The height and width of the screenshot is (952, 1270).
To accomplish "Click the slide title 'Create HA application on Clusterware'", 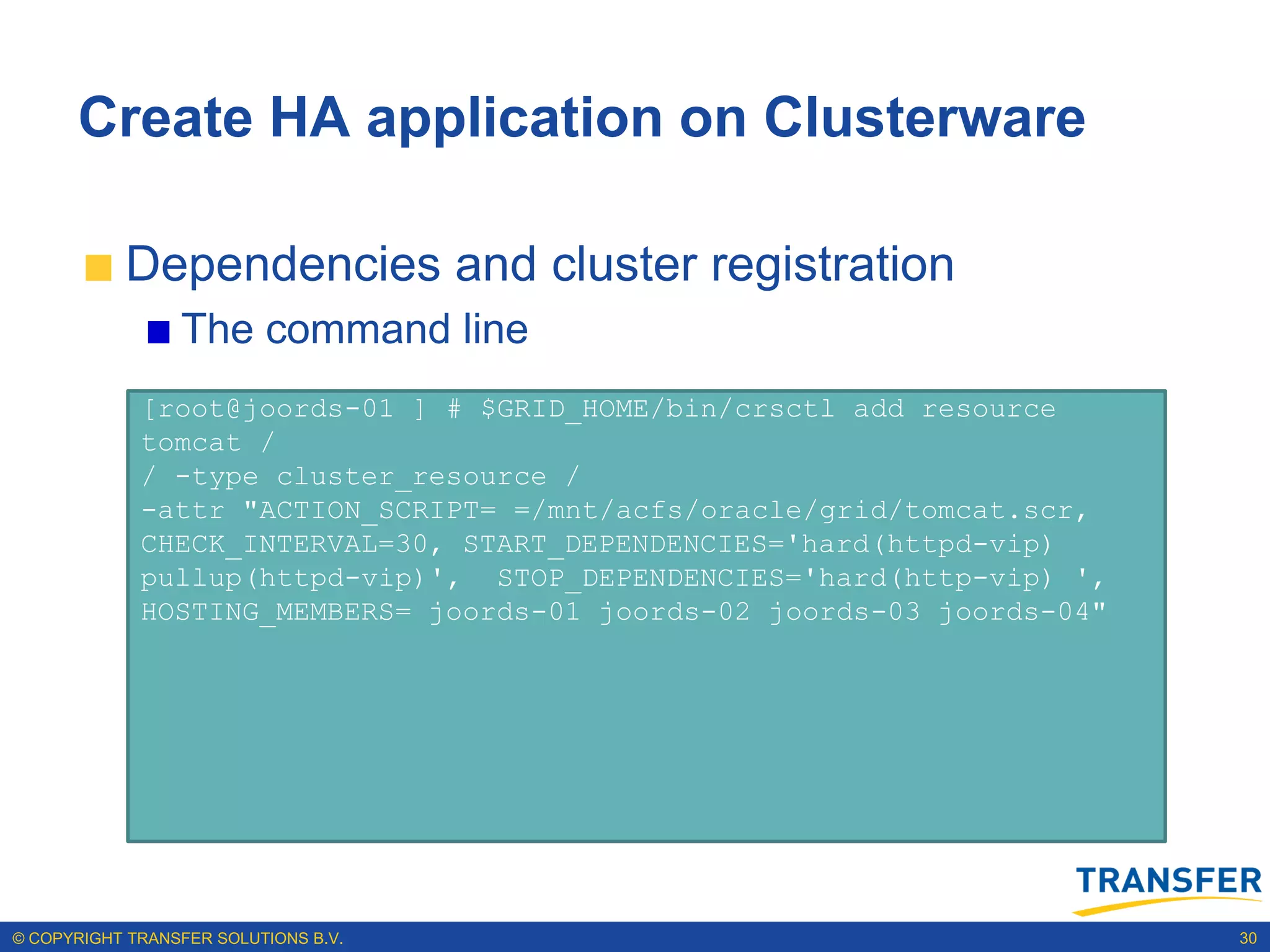I will tap(582, 118).
